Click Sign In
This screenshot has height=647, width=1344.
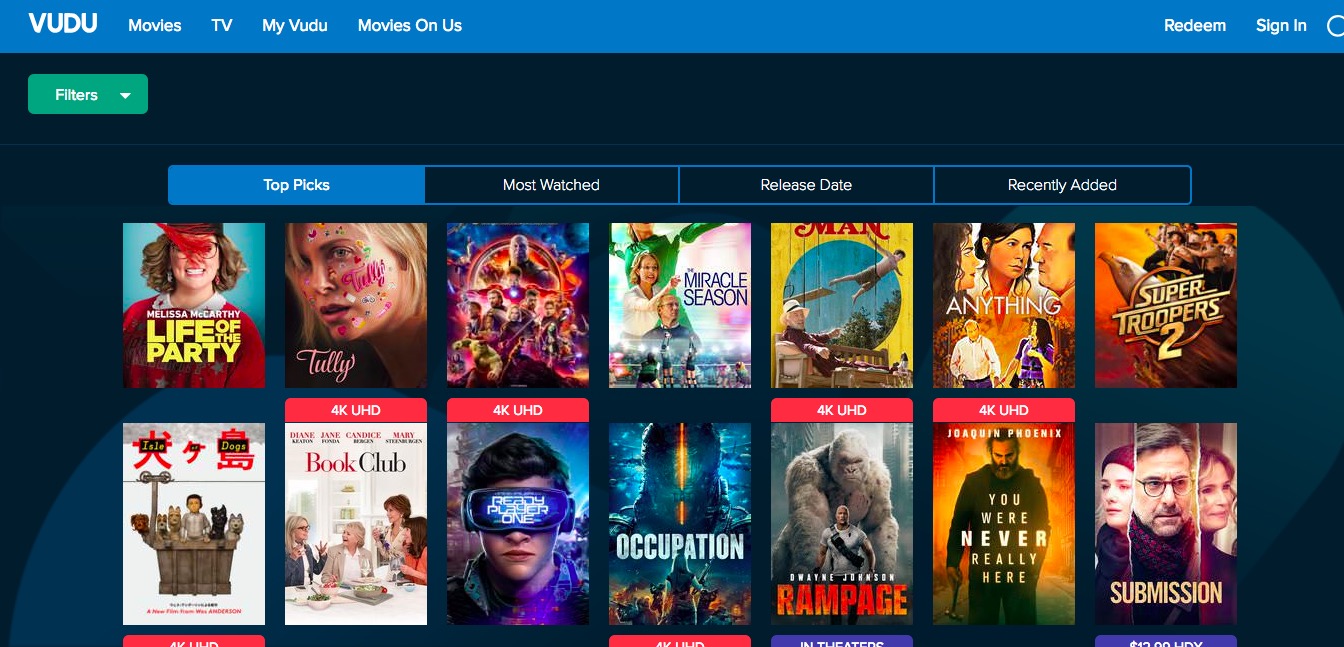[x=1281, y=26]
